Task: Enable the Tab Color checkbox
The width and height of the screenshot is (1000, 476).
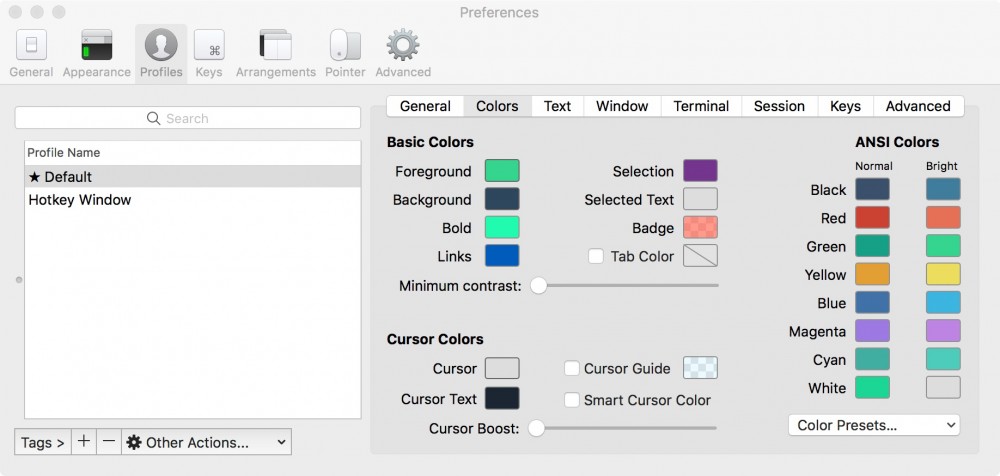Action: [596, 256]
